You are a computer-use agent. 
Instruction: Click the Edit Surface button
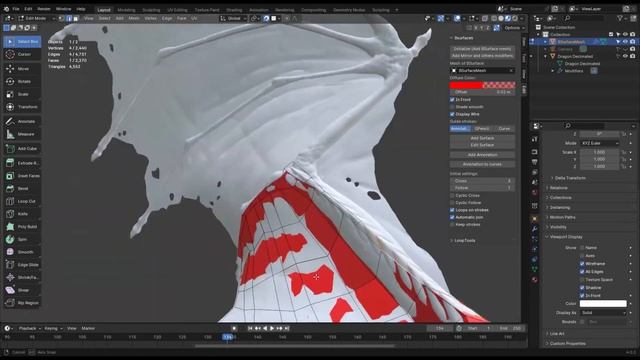482,145
